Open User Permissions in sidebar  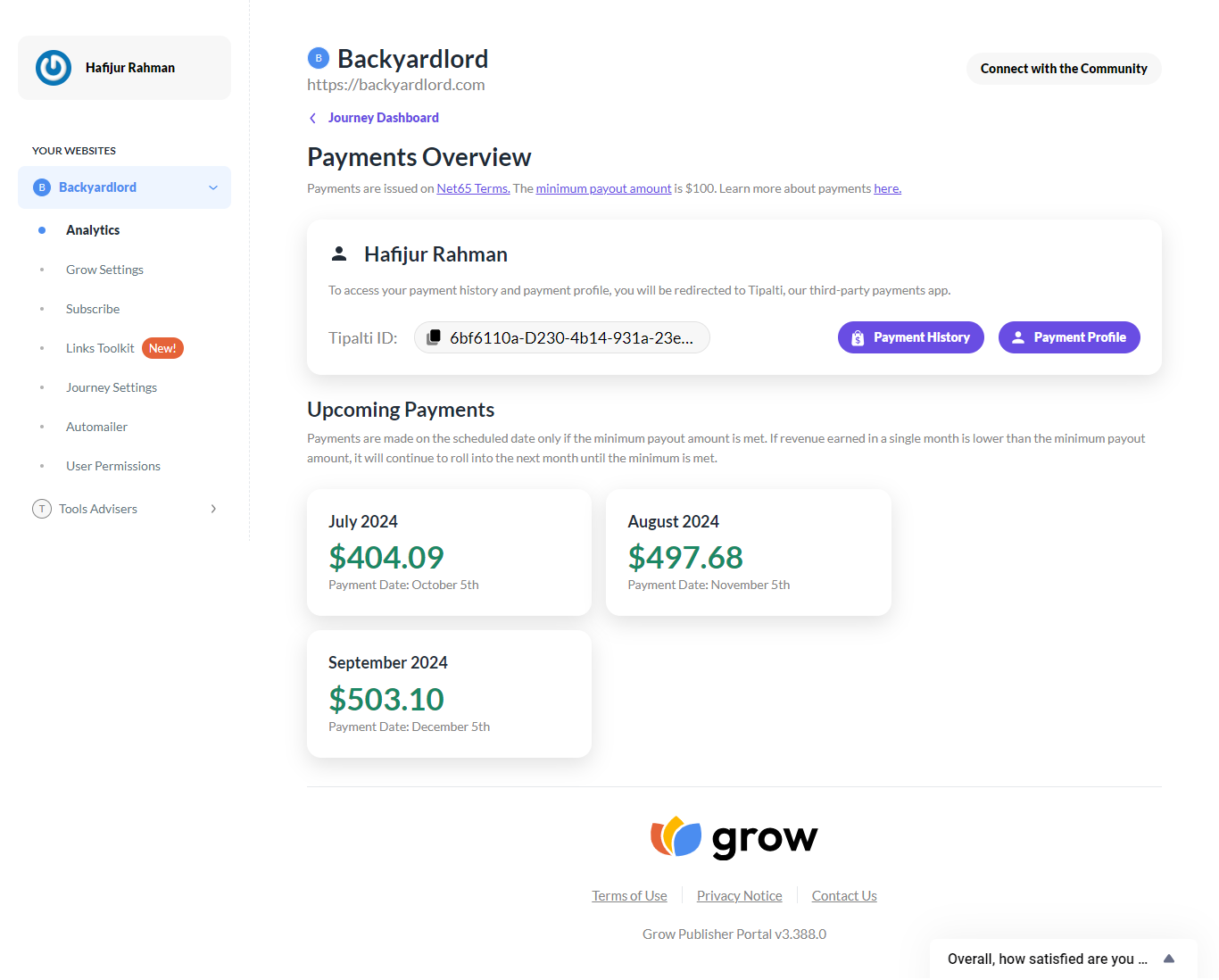[x=113, y=466]
